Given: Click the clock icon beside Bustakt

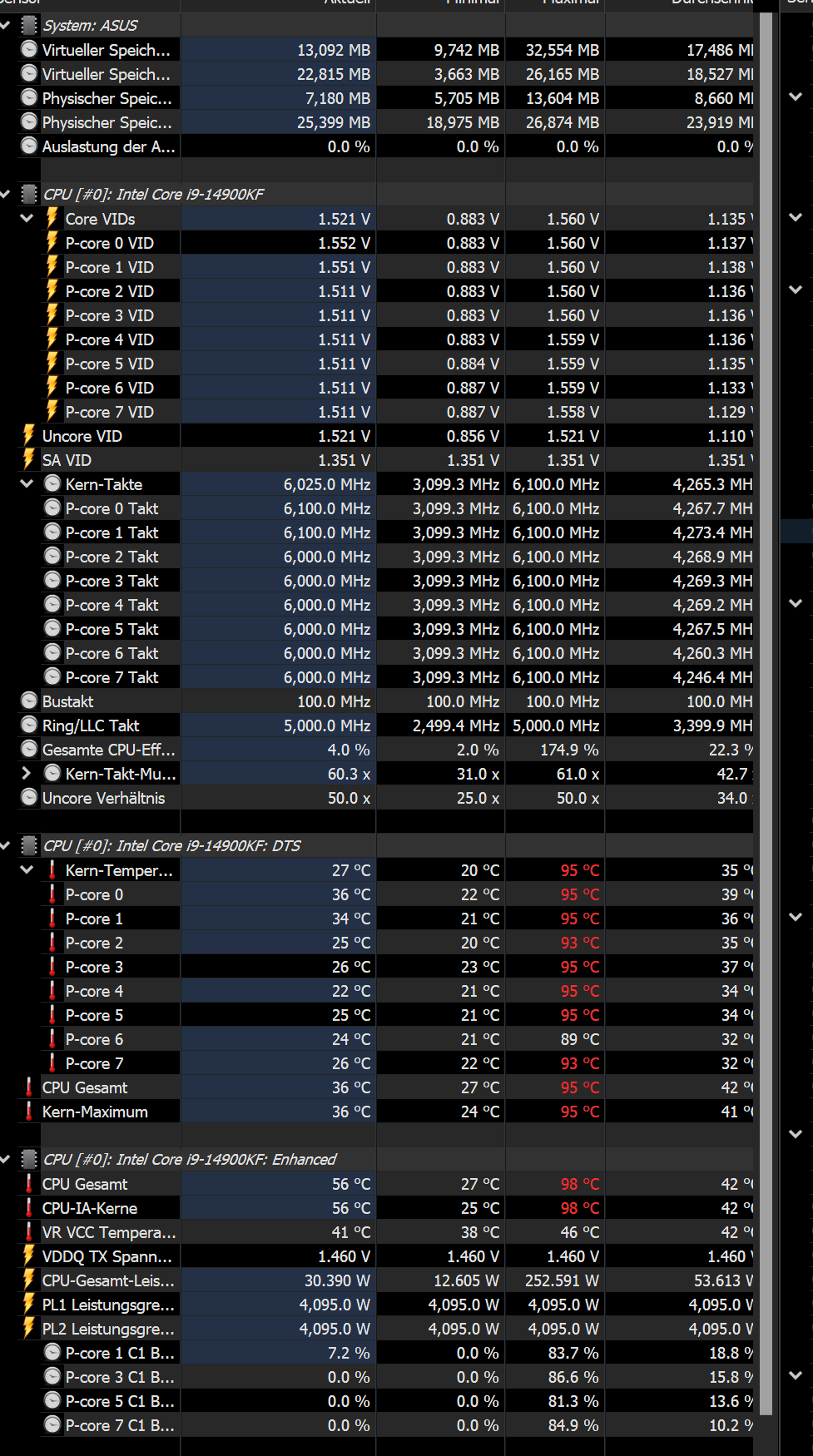Looking at the screenshot, I should tap(29, 701).
